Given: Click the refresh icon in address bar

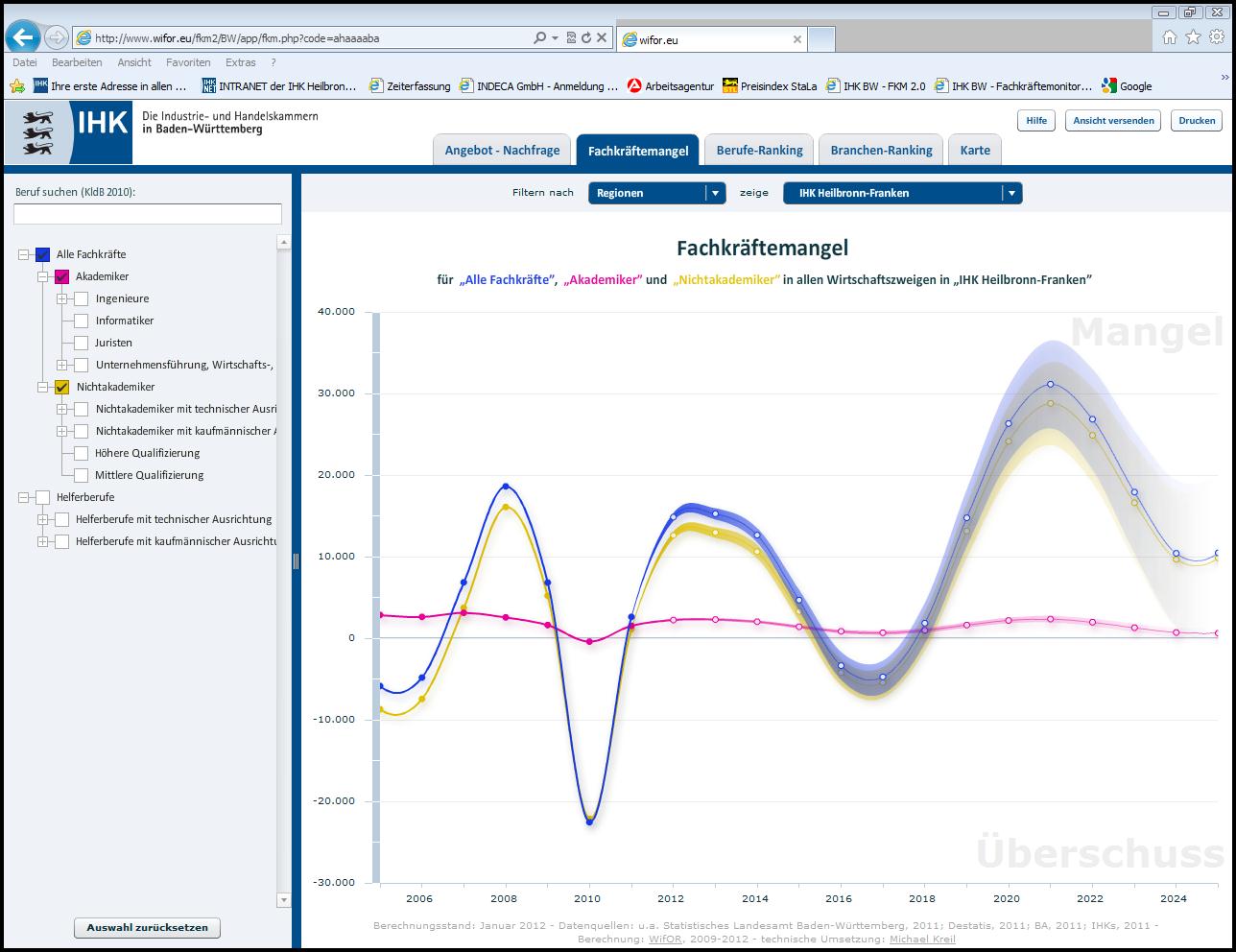Looking at the screenshot, I should (586, 38).
